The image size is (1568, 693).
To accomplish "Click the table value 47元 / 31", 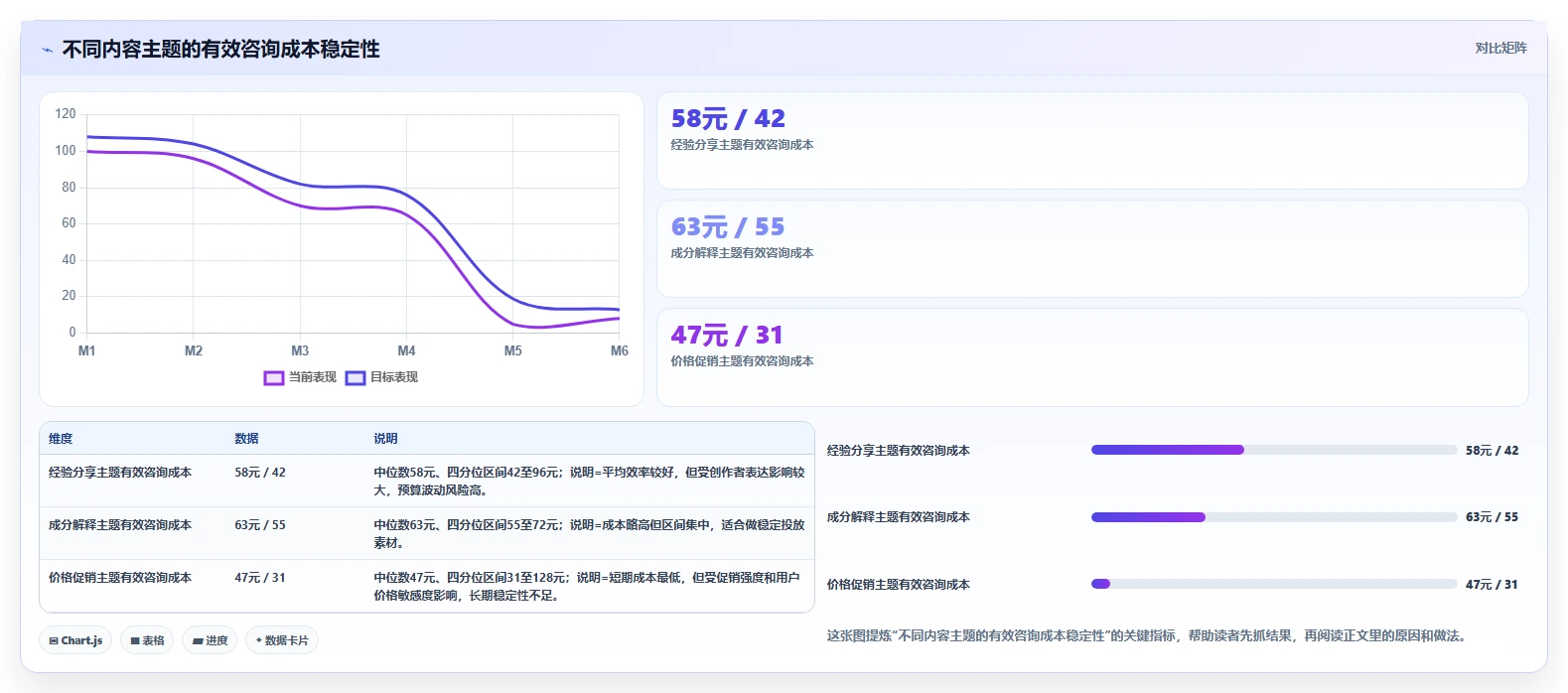I will 260,578.
